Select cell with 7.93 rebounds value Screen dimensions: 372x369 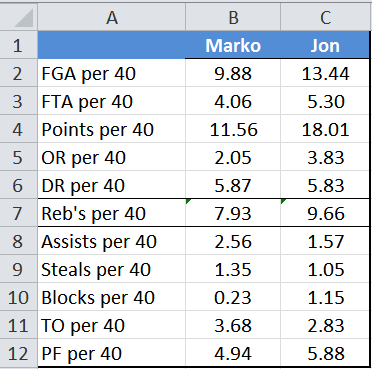233,213
